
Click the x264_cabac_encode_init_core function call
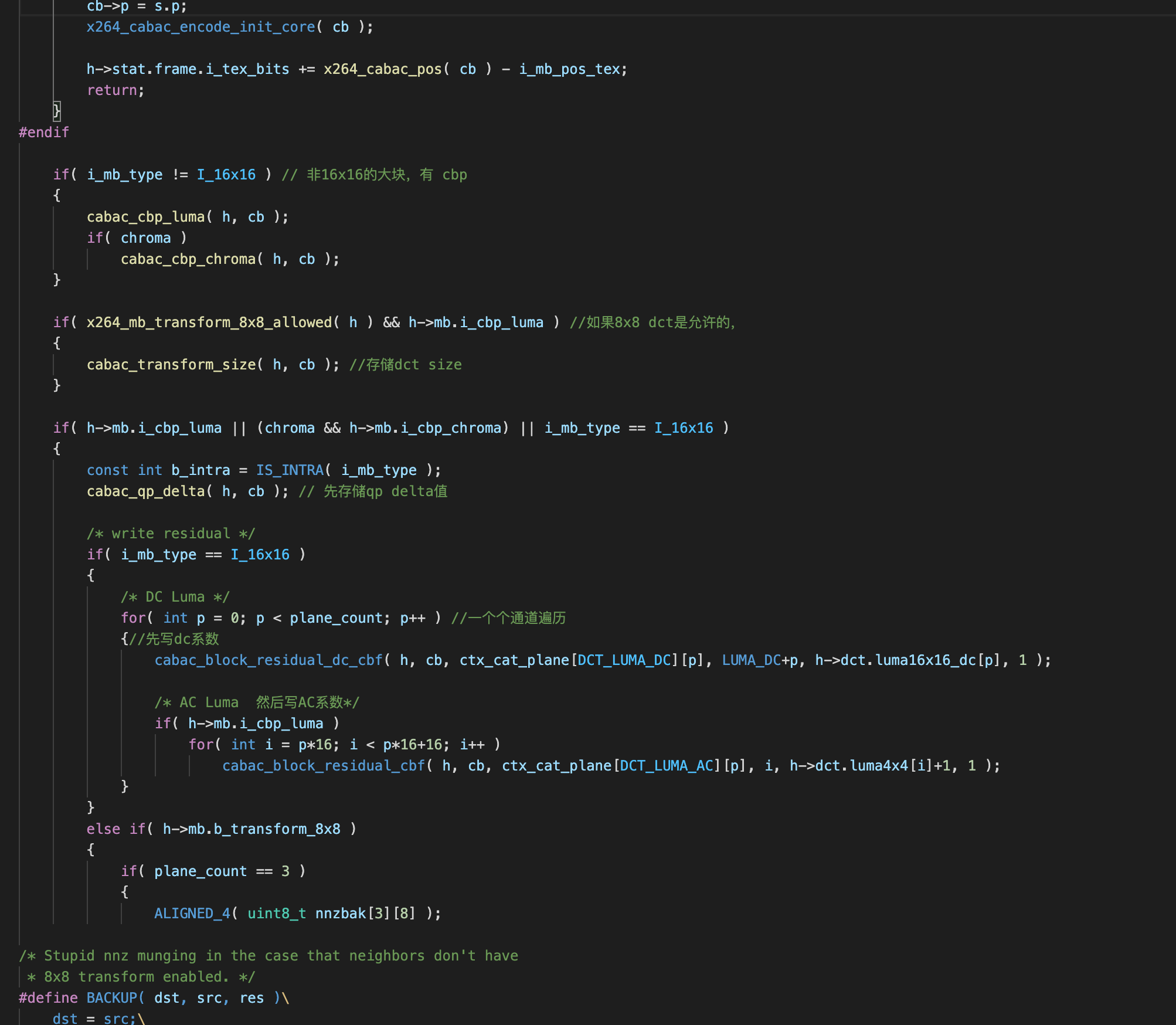(x=201, y=27)
